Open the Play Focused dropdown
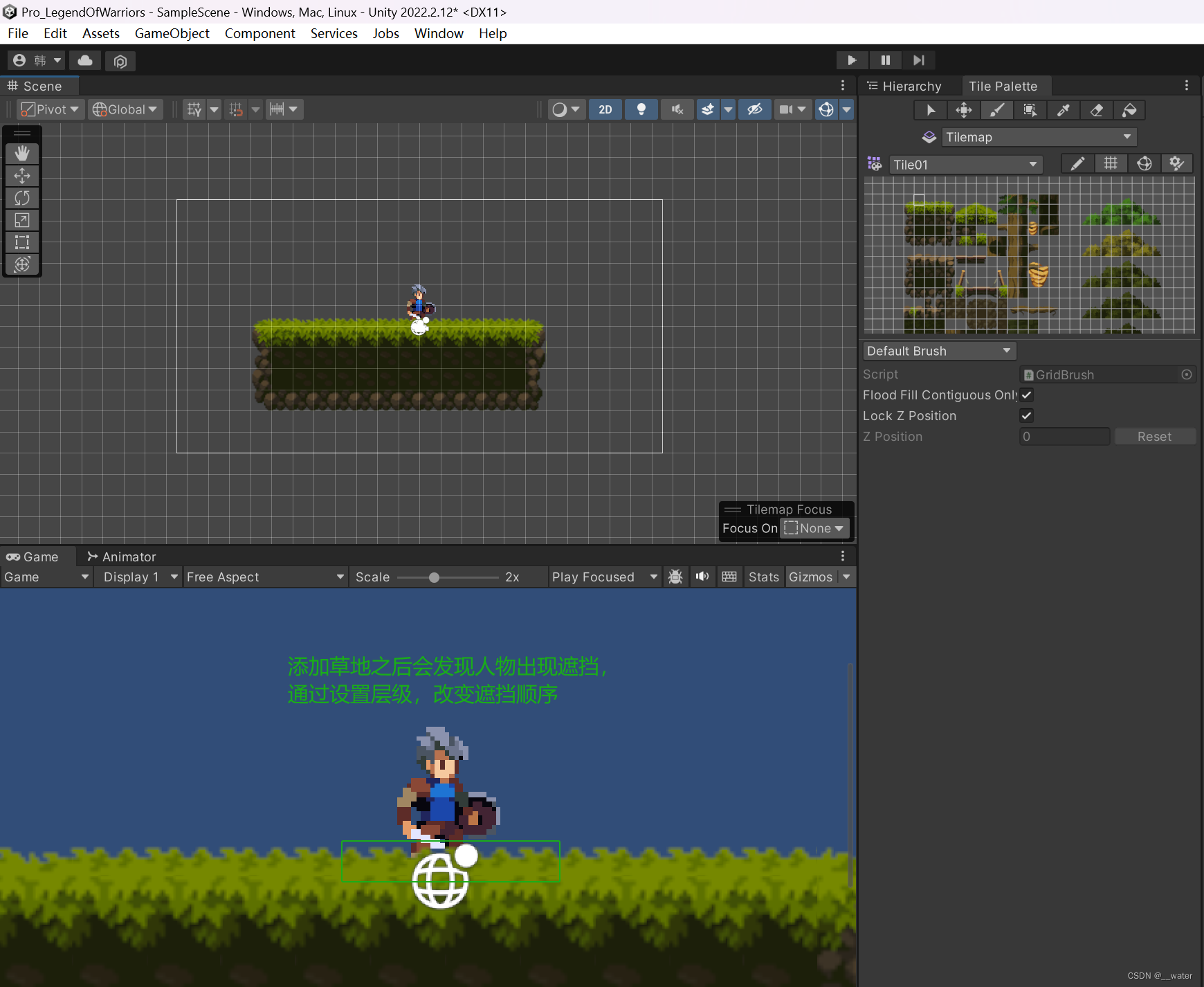 click(605, 577)
